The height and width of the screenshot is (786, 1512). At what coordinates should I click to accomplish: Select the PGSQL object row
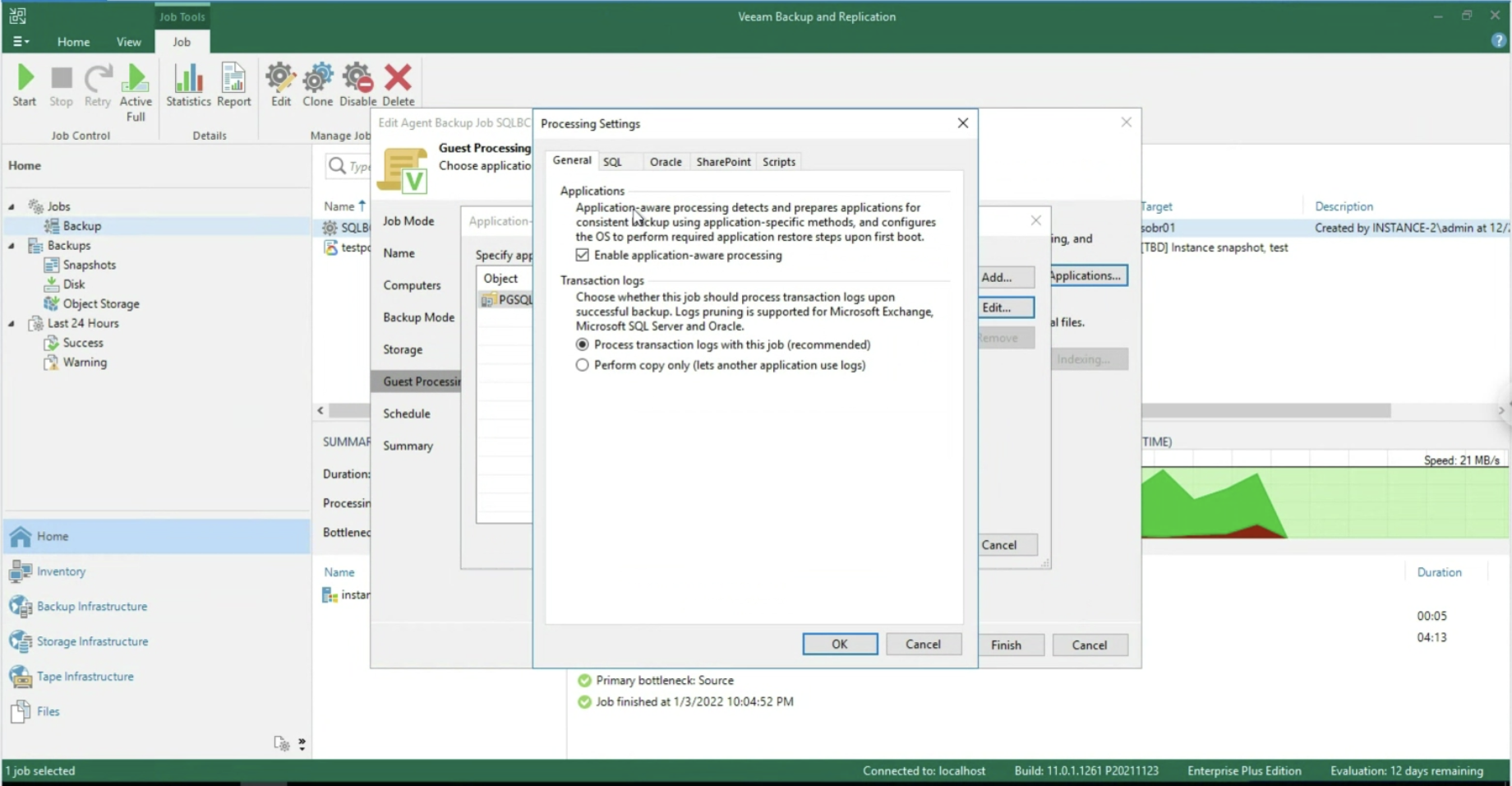(505, 300)
